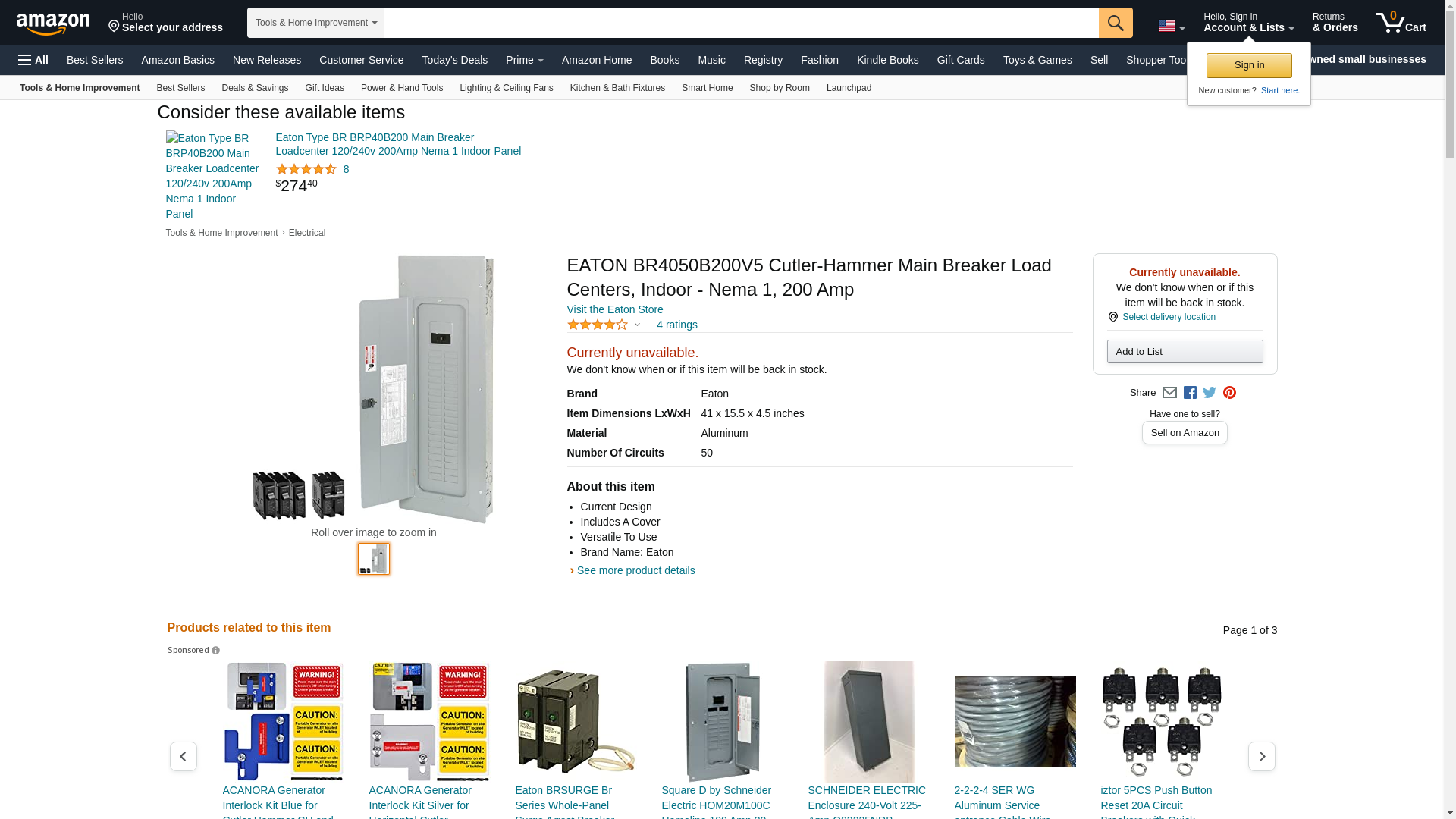Select Lighting & Ceiling Fans subnav item

pyautogui.click(x=507, y=88)
